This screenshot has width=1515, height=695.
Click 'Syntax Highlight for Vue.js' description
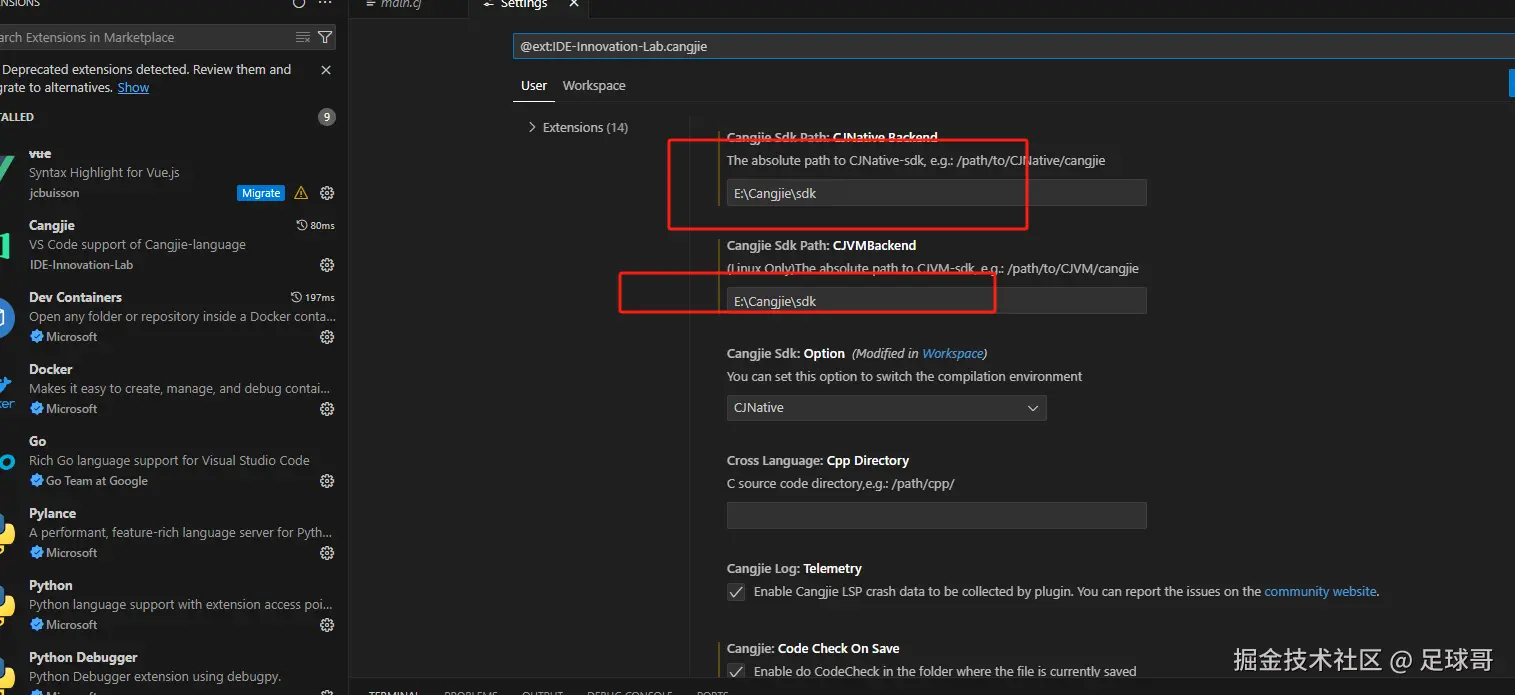[x=104, y=173]
